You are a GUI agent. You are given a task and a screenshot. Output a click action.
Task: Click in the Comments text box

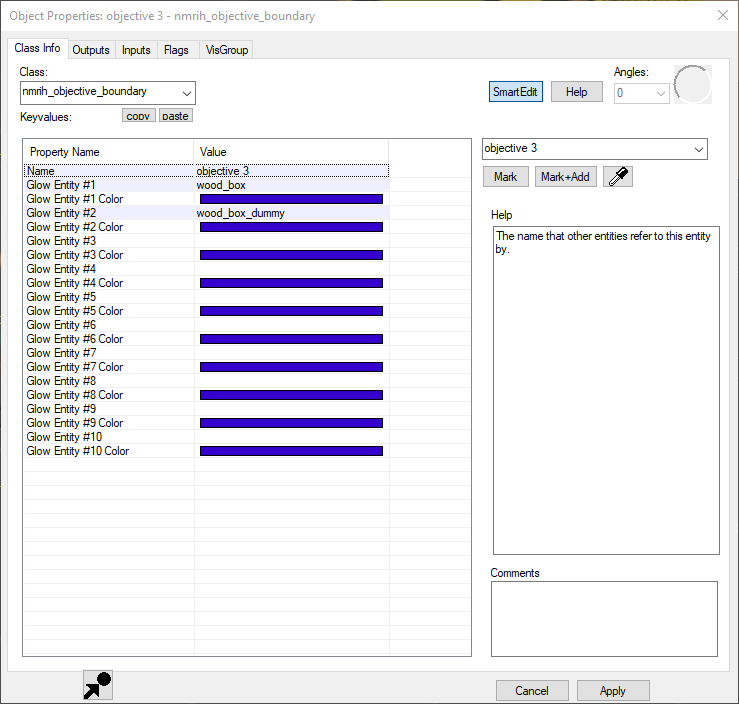604,619
